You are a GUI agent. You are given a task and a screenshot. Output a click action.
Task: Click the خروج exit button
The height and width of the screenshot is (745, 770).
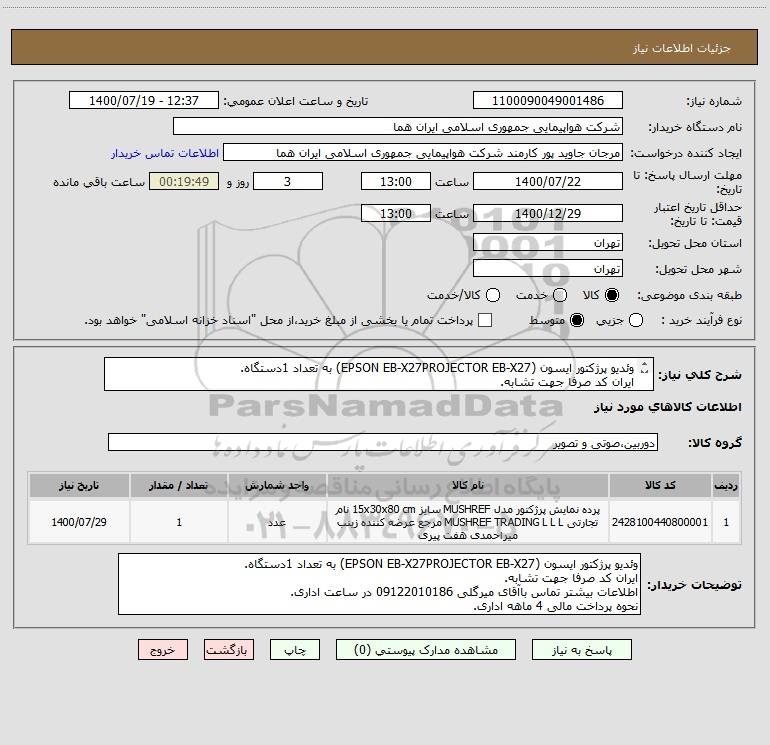pyautogui.click(x=163, y=650)
